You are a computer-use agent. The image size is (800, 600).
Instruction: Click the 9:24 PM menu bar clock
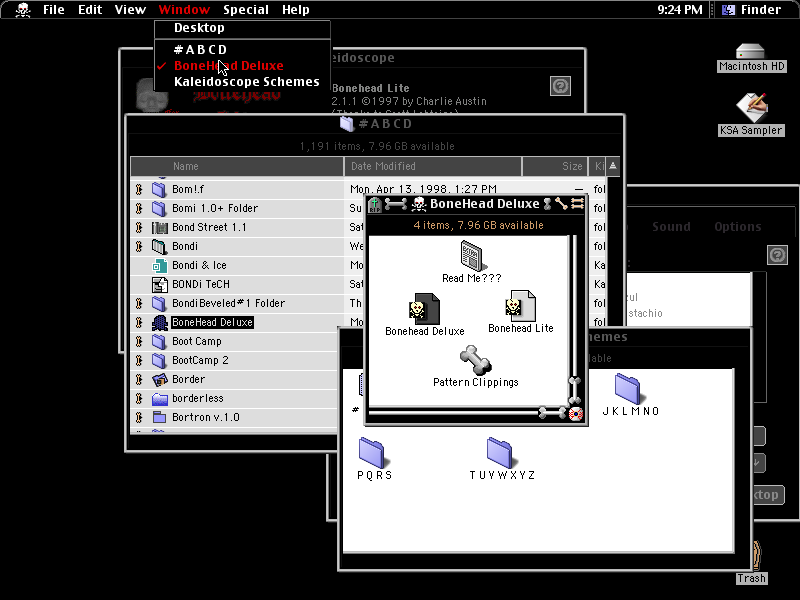pyautogui.click(x=680, y=10)
